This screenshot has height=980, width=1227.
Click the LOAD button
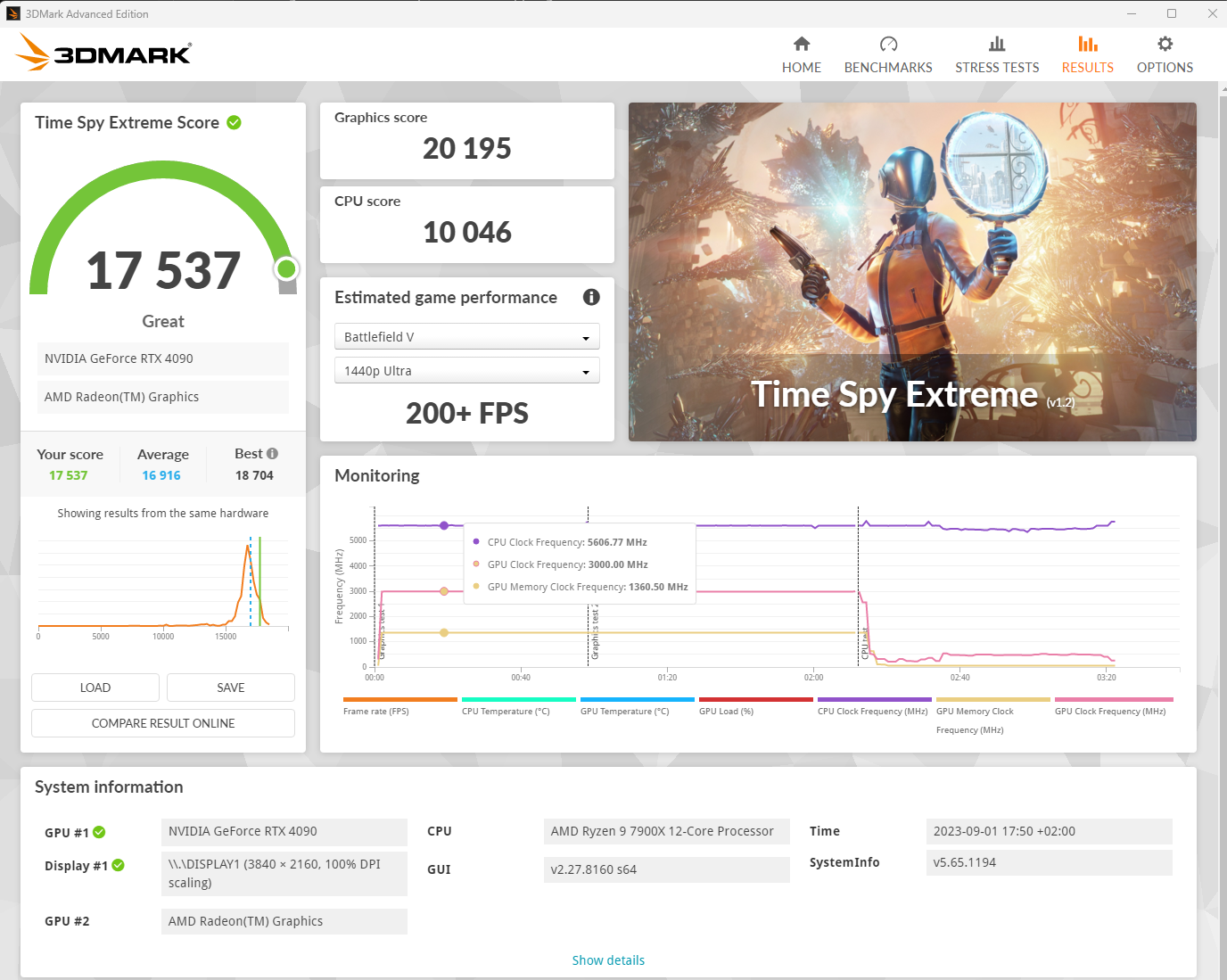pyautogui.click(x=95, y=688)
